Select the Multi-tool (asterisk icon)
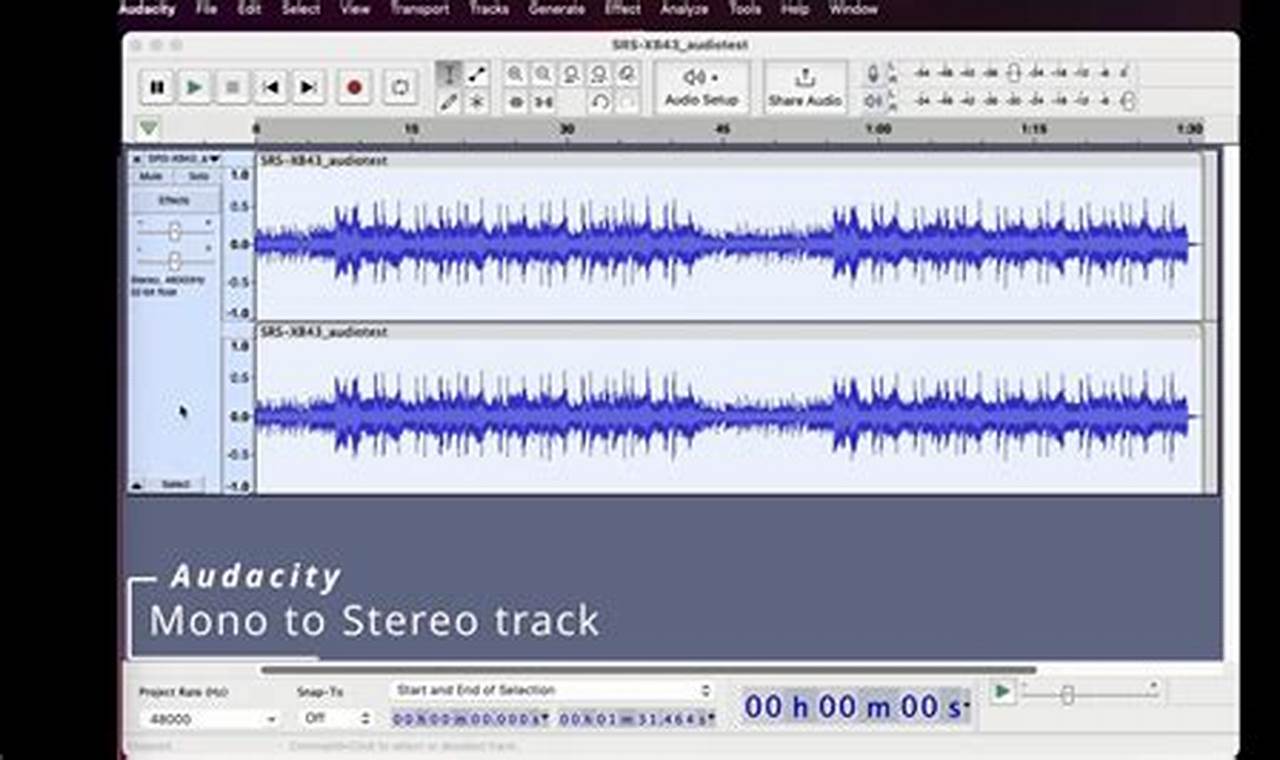Viewport: 1280px width, 760px height. [x=477, y=101]
